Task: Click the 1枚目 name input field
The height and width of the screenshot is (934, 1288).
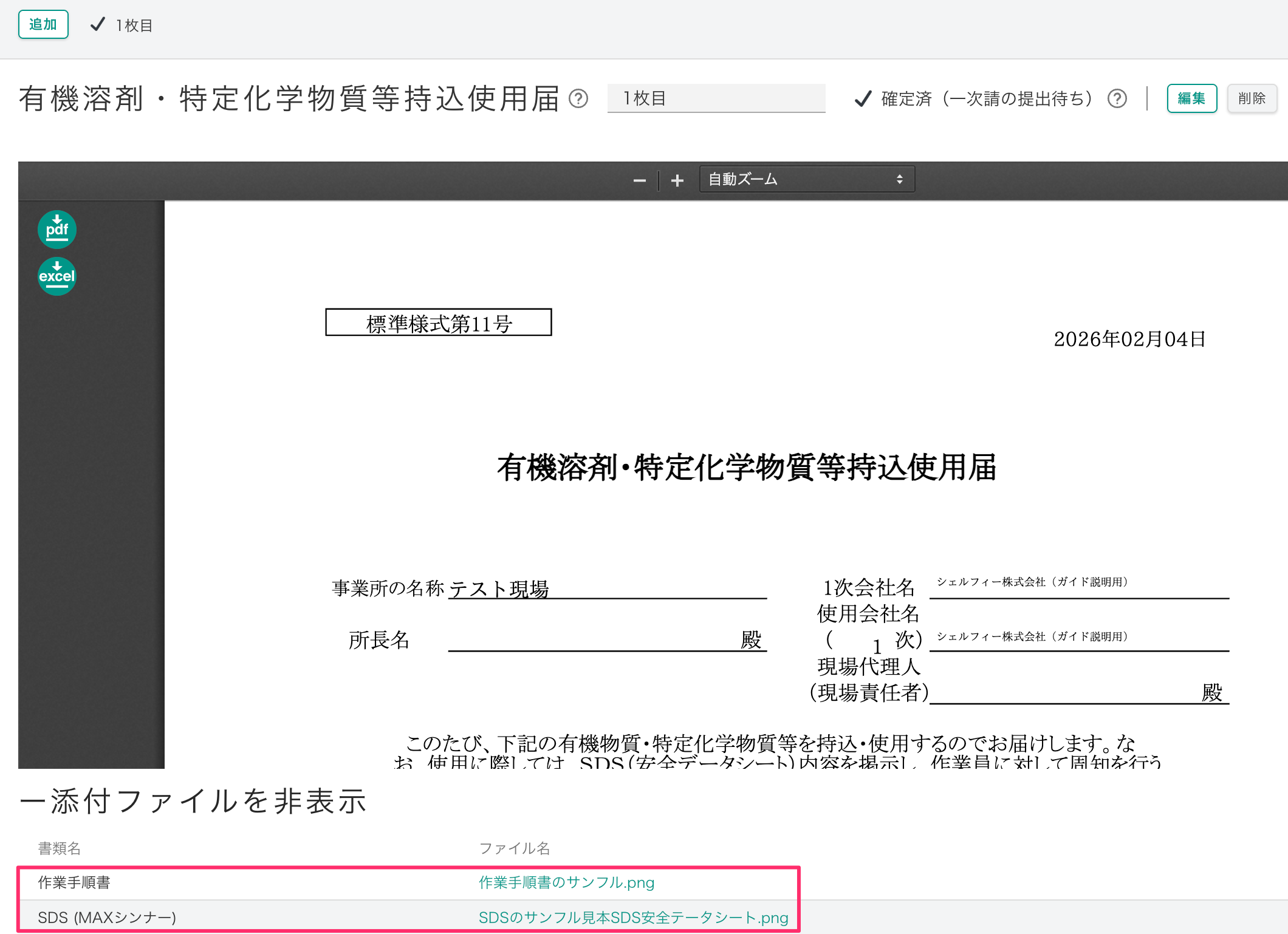Action: [716, 98]
